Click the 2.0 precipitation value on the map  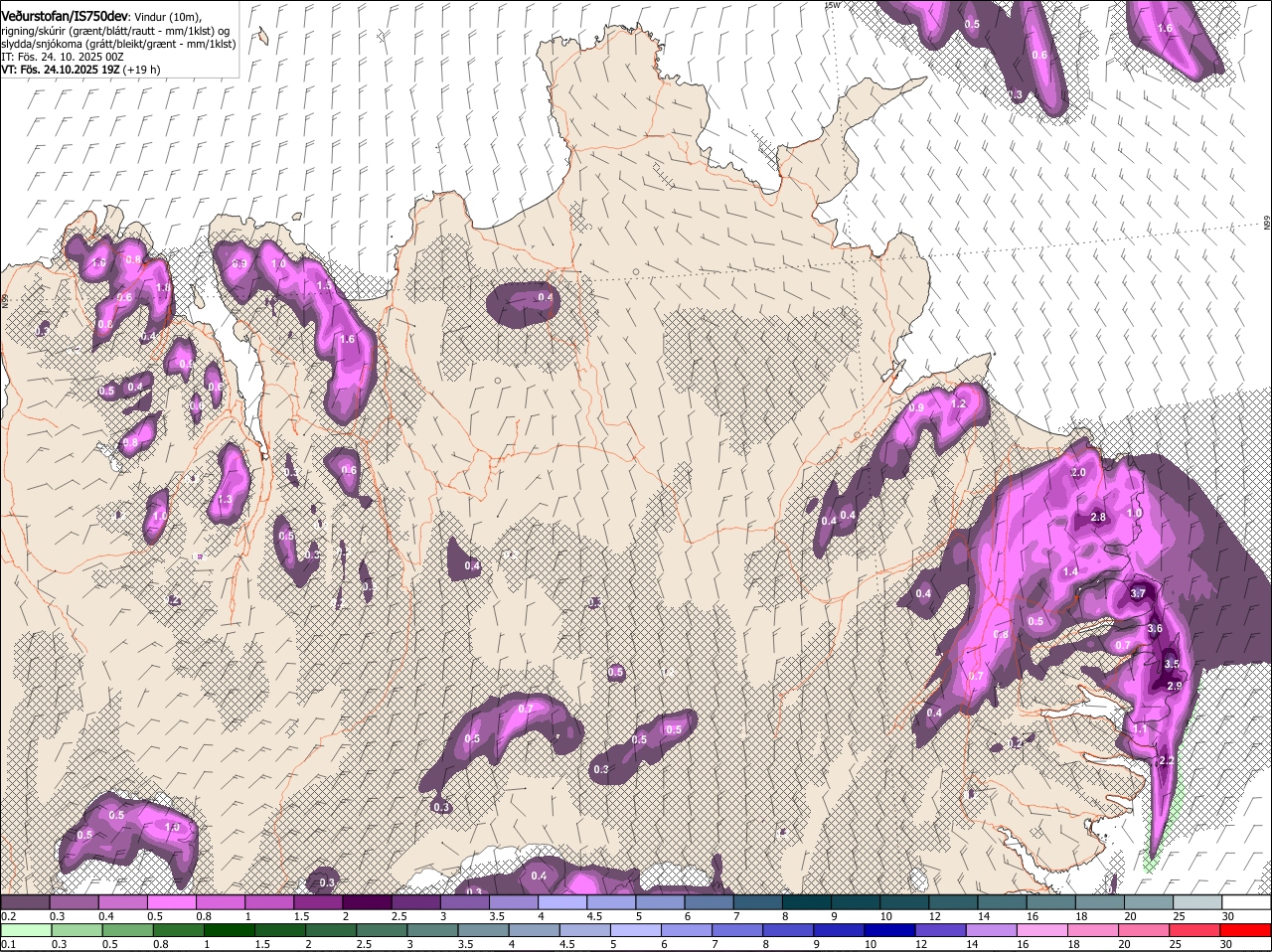pyautogui.click(x=1078, y=472)
